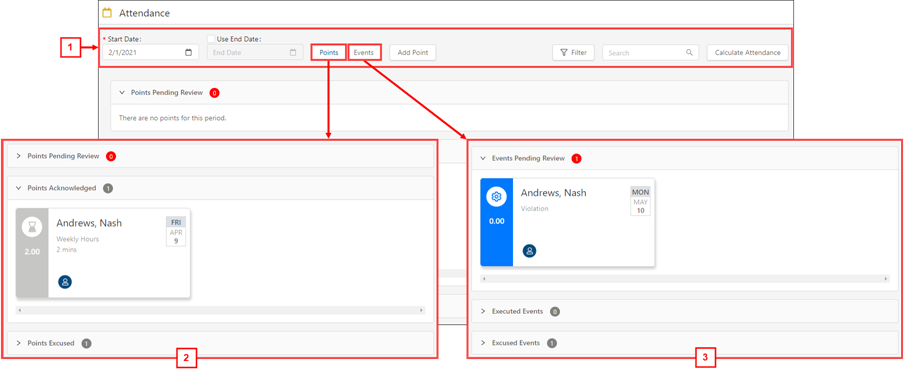
Task: Click the count badge next to Excused Events
Action: pyautogui.click(x=552, y=343)
